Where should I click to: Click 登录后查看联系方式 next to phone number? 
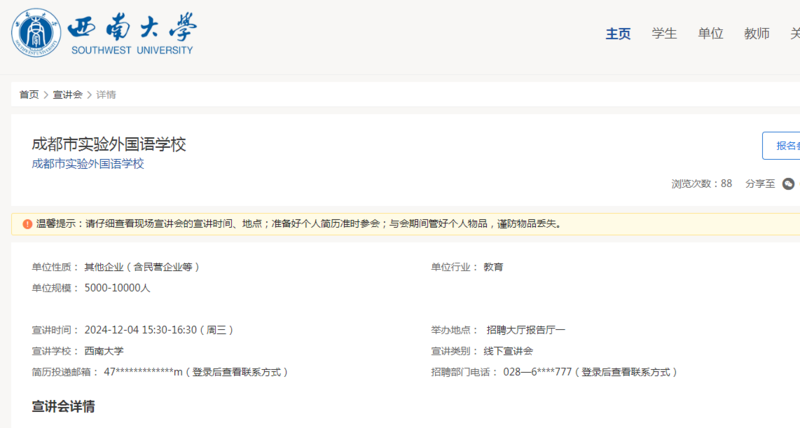click(626, 372)
